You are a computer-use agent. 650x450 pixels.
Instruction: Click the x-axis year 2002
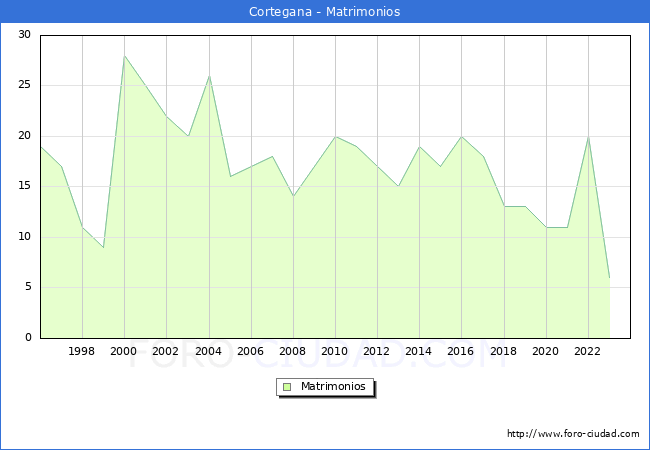tap(165, 351)
